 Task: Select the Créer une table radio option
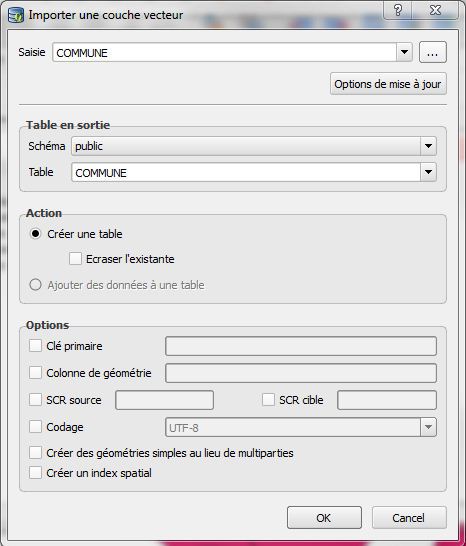(x=36, y=234)
